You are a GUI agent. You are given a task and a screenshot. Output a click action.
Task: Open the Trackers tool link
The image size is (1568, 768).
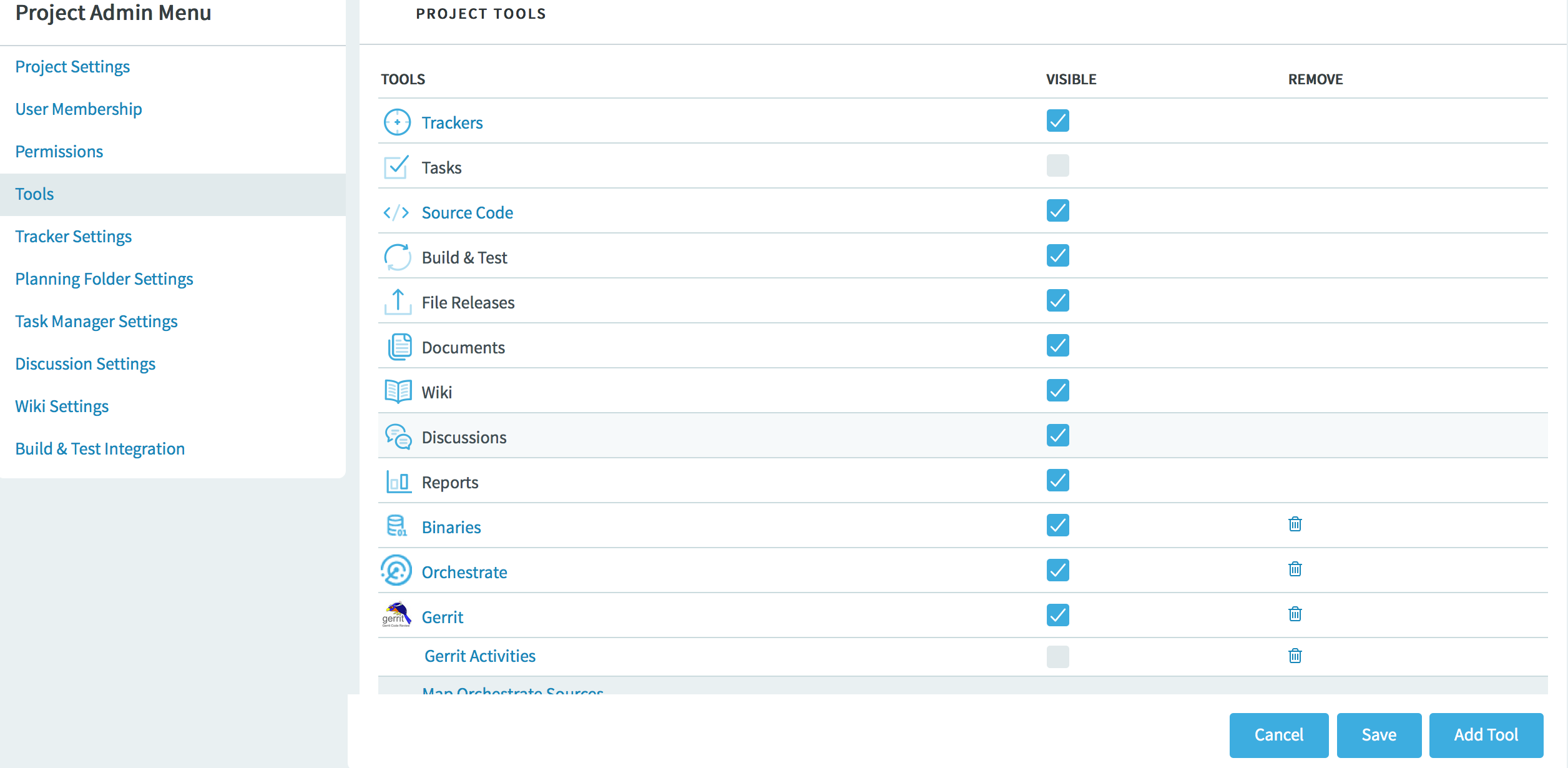453,123
